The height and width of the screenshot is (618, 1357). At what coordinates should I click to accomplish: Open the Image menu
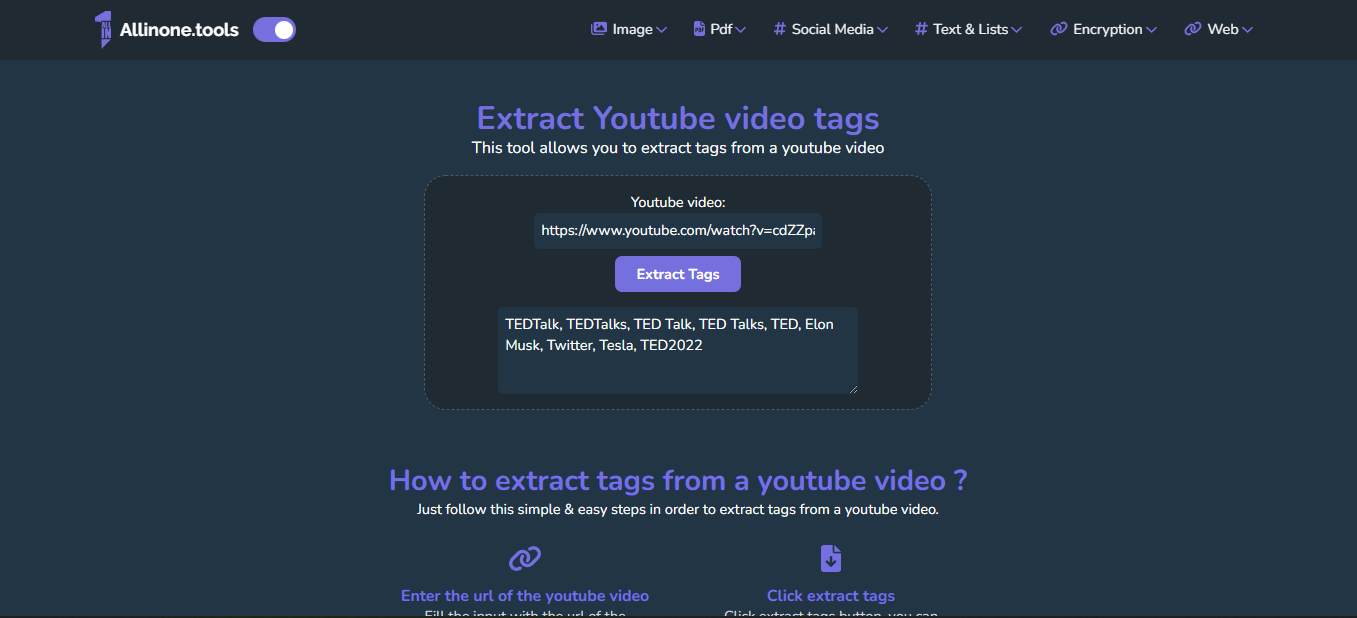point(629,29)
